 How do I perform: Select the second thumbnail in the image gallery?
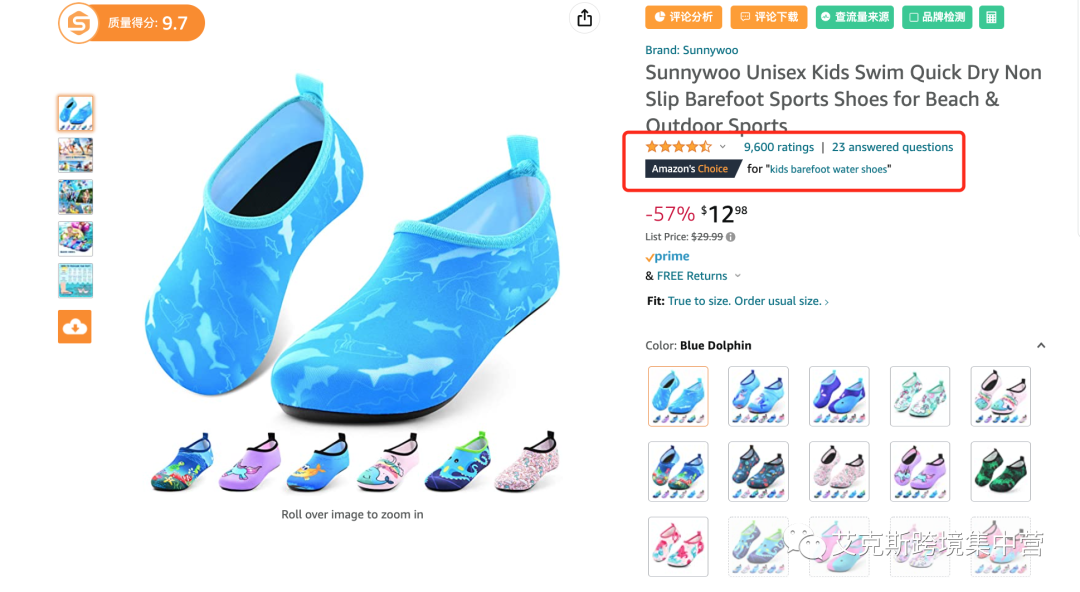click(x=75, y=155)
